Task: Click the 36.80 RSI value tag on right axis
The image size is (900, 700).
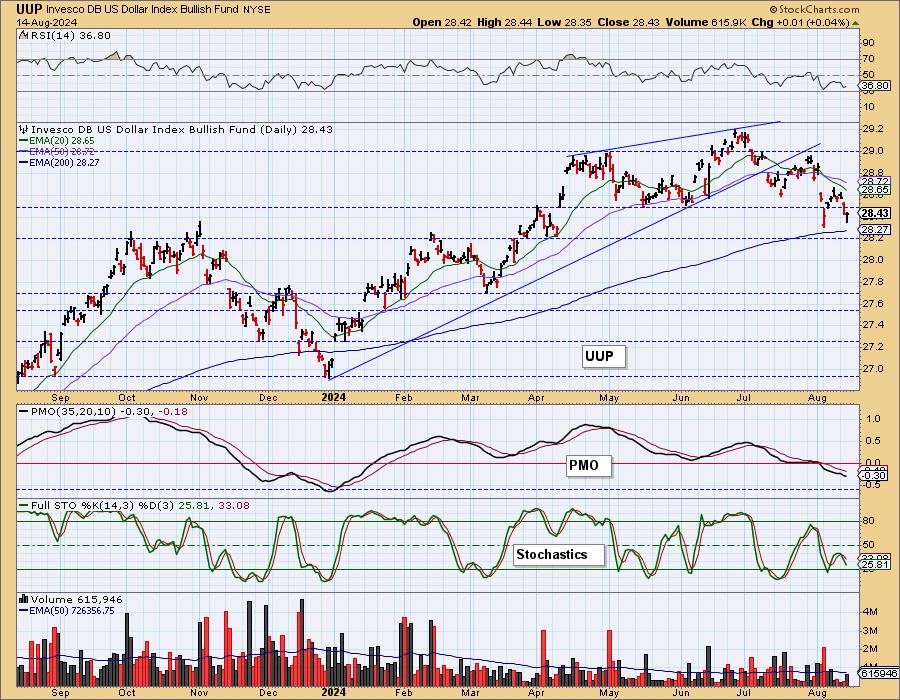Action: (875, 85)
